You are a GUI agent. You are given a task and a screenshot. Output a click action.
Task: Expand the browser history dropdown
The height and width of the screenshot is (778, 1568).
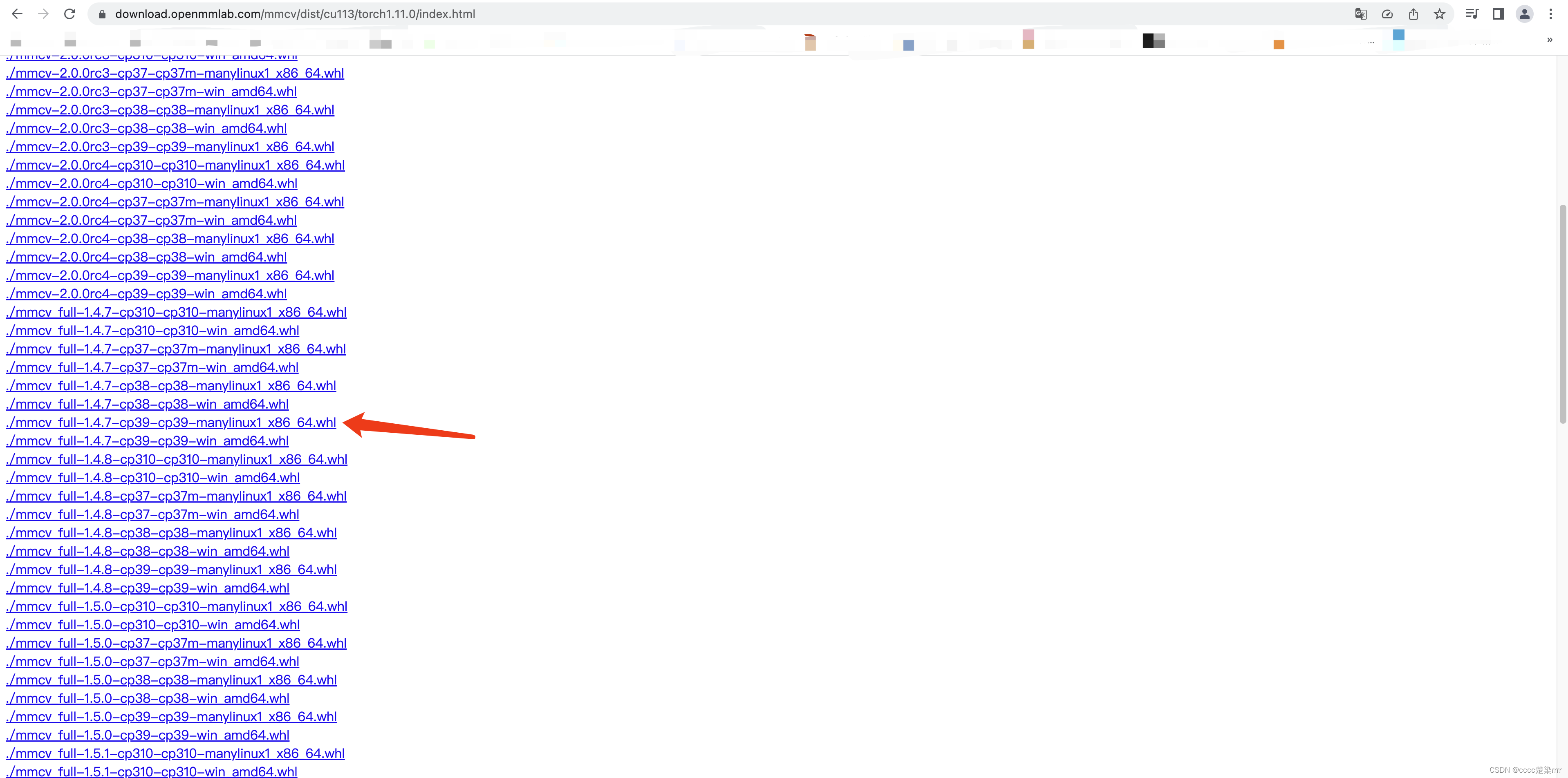click(x=17, y=14)
